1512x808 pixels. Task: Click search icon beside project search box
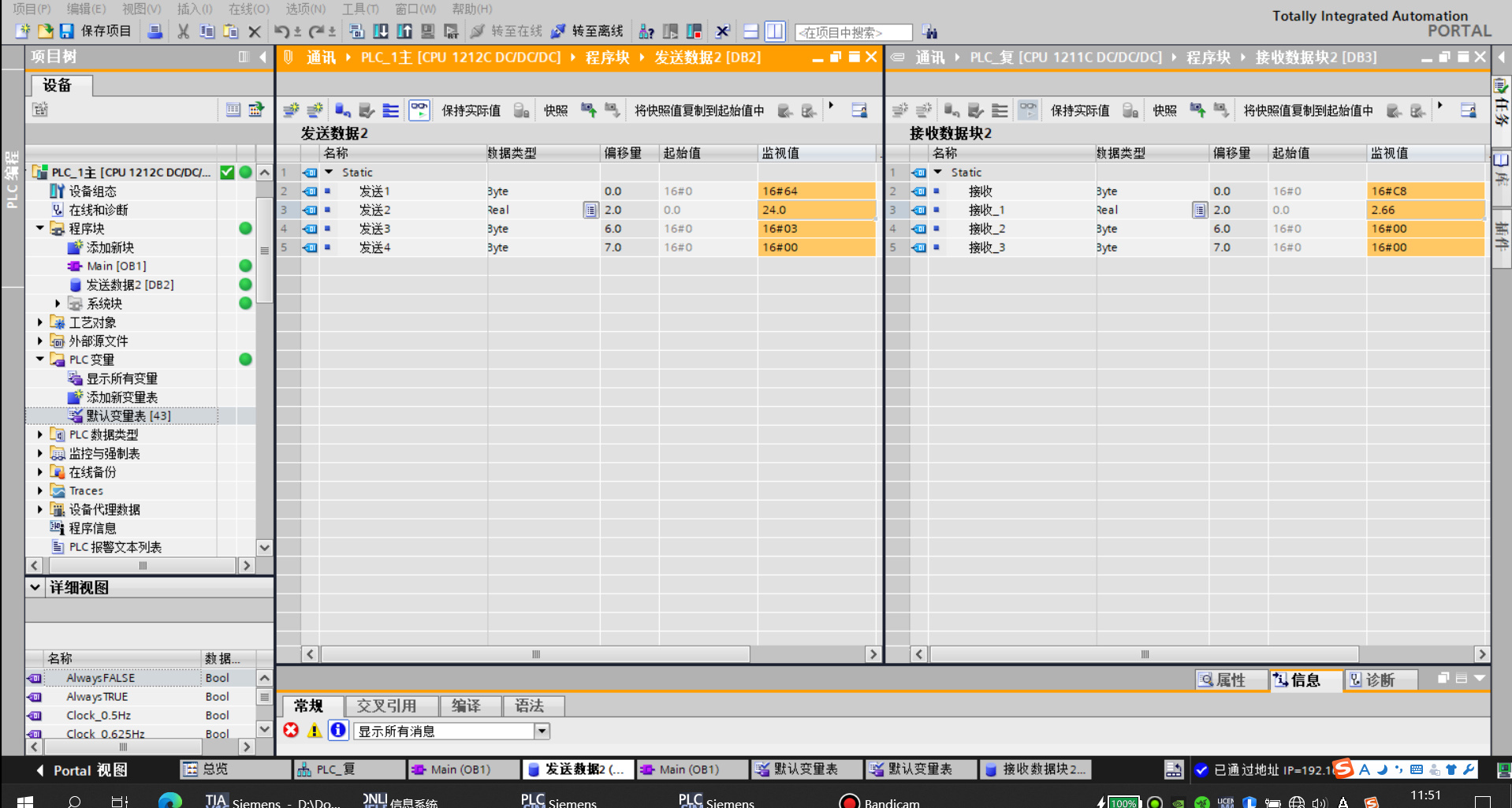coord(930,32)
